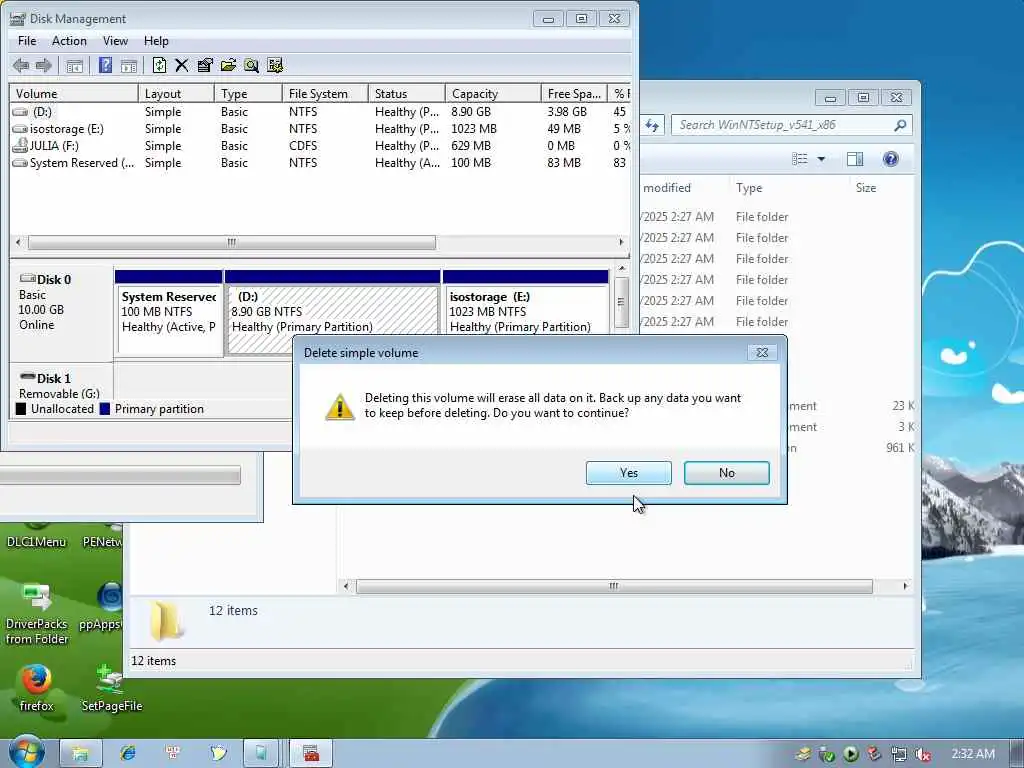Click the Type column header in Explorer

(749, 187)
